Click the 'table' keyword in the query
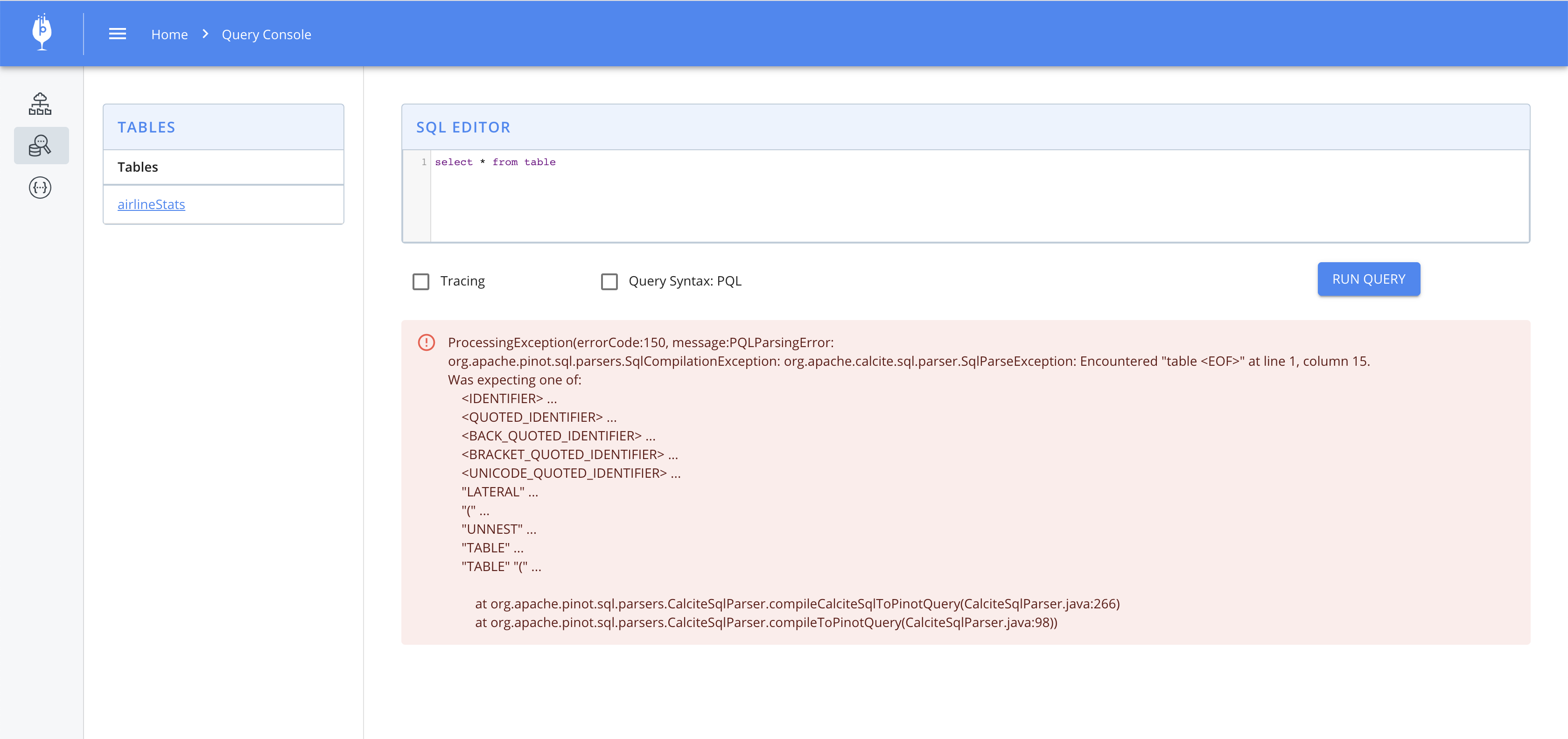 coord(540,162)
